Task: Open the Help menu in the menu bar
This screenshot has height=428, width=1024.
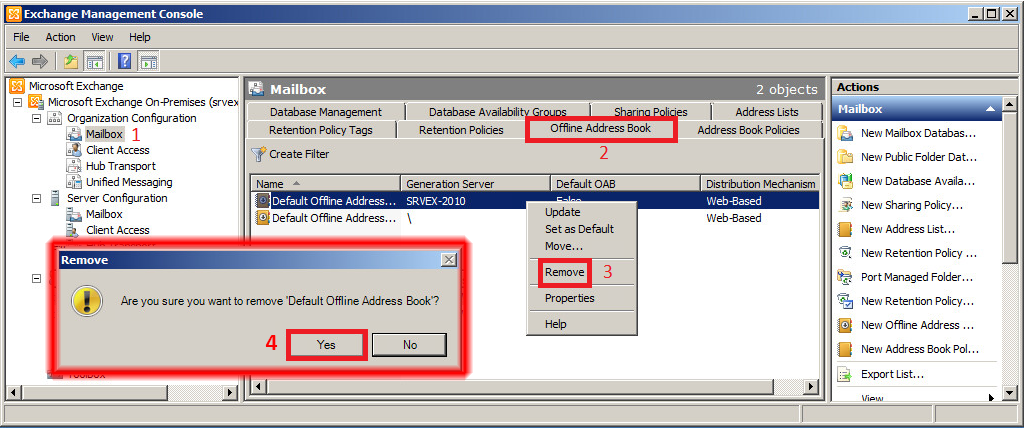Action: click(x=140, y=37)
